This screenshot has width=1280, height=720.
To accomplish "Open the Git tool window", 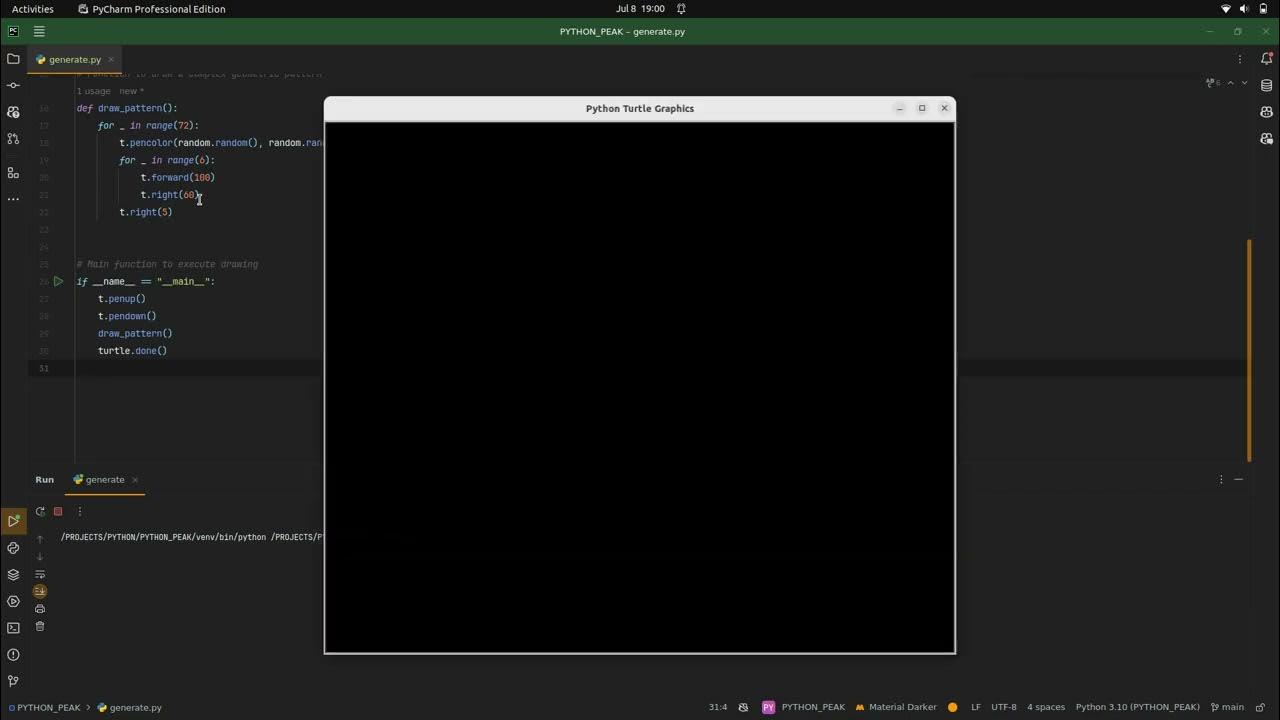I will (x=13, y=681).
